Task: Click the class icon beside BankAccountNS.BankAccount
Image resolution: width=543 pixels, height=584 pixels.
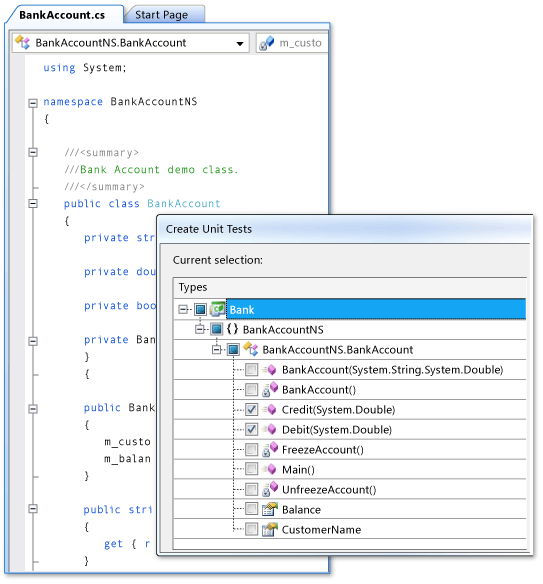Action: pos(250,349)
